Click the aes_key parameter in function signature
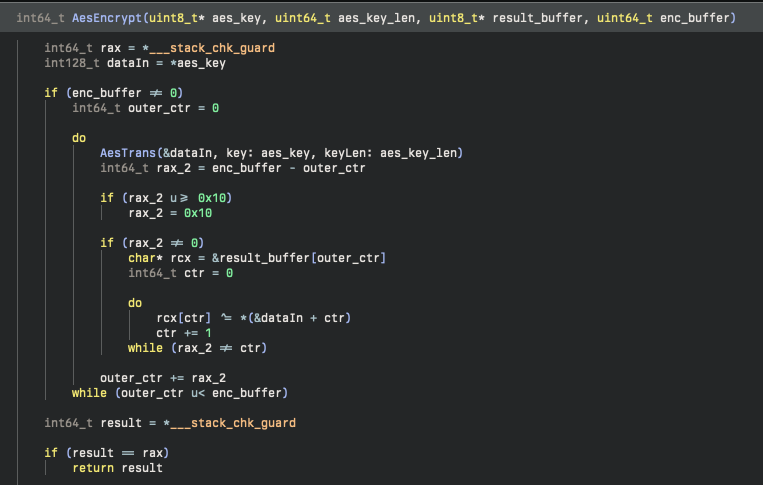763x485 pixels. point(236,18)
